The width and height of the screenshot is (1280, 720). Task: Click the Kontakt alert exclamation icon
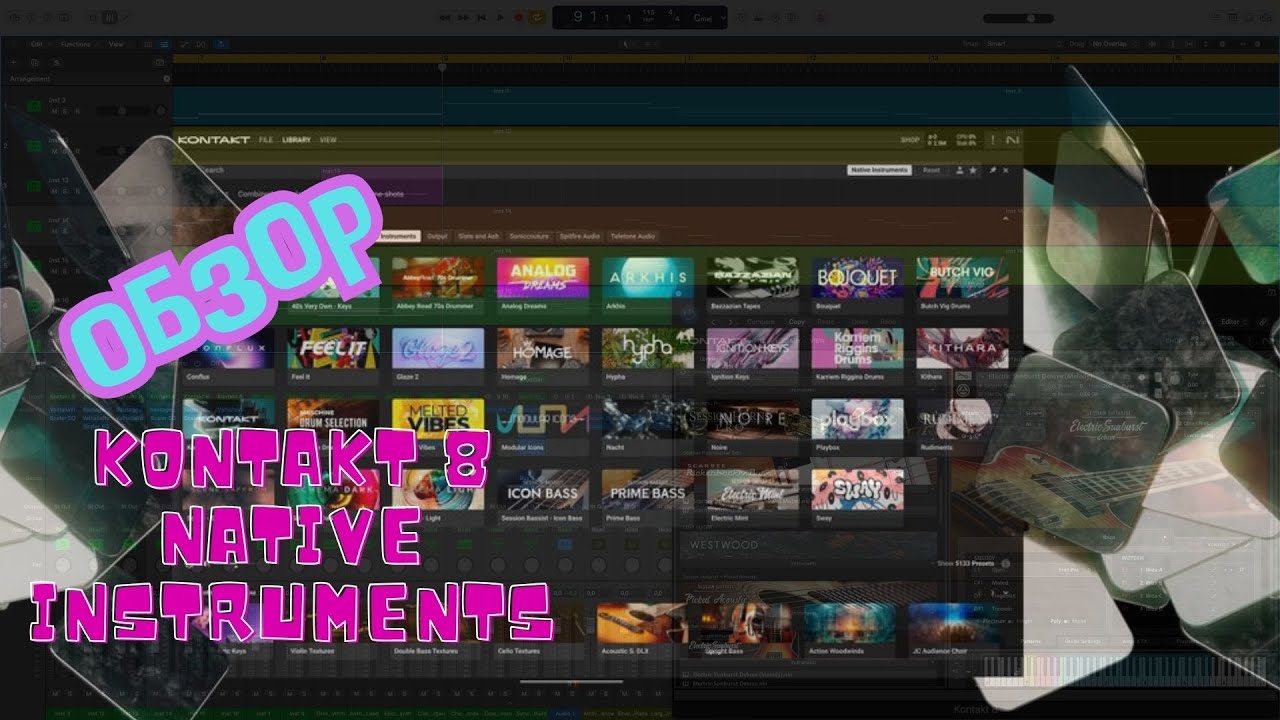pos(992,140)
